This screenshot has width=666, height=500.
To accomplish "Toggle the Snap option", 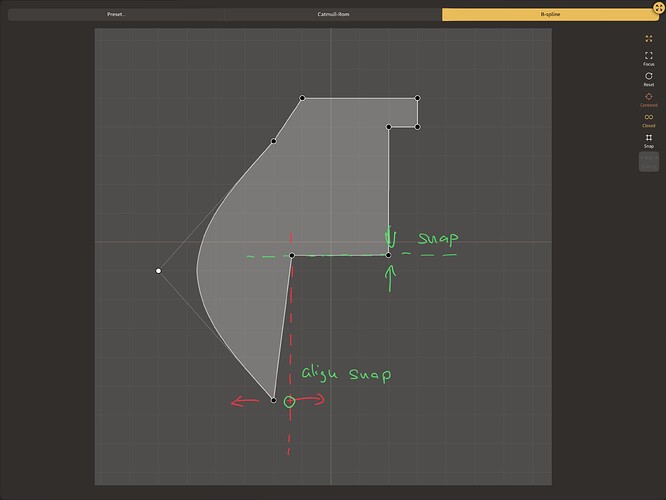I will [649, 141].
